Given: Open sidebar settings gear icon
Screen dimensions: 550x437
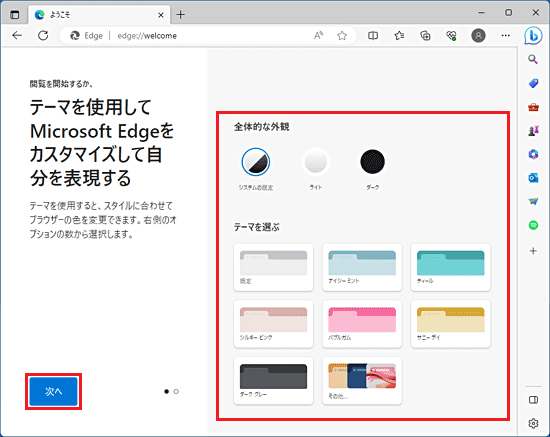Looking at the screenshot, I should coord(533,423).
